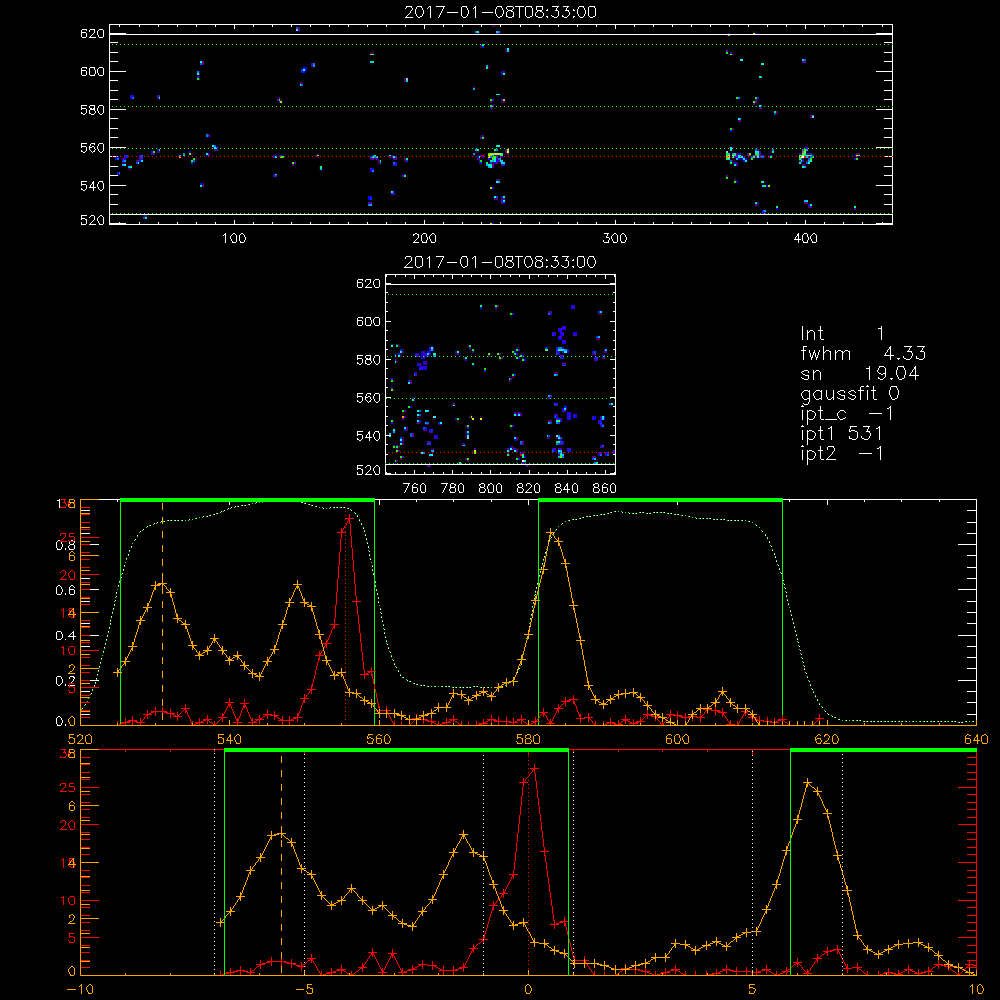Click the '580' x-axis label of spectrum plot
1000x1000 pixels.
click(528, 739)
